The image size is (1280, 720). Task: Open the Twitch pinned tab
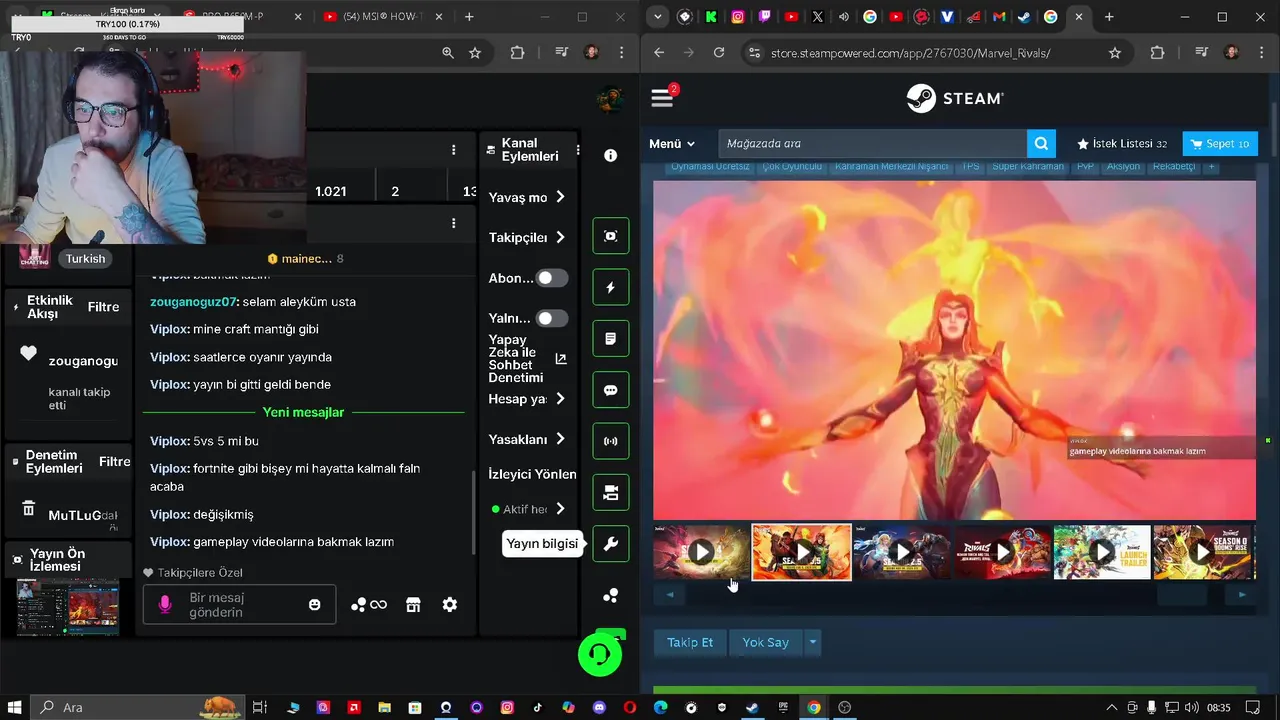click(x=765, y=17)
